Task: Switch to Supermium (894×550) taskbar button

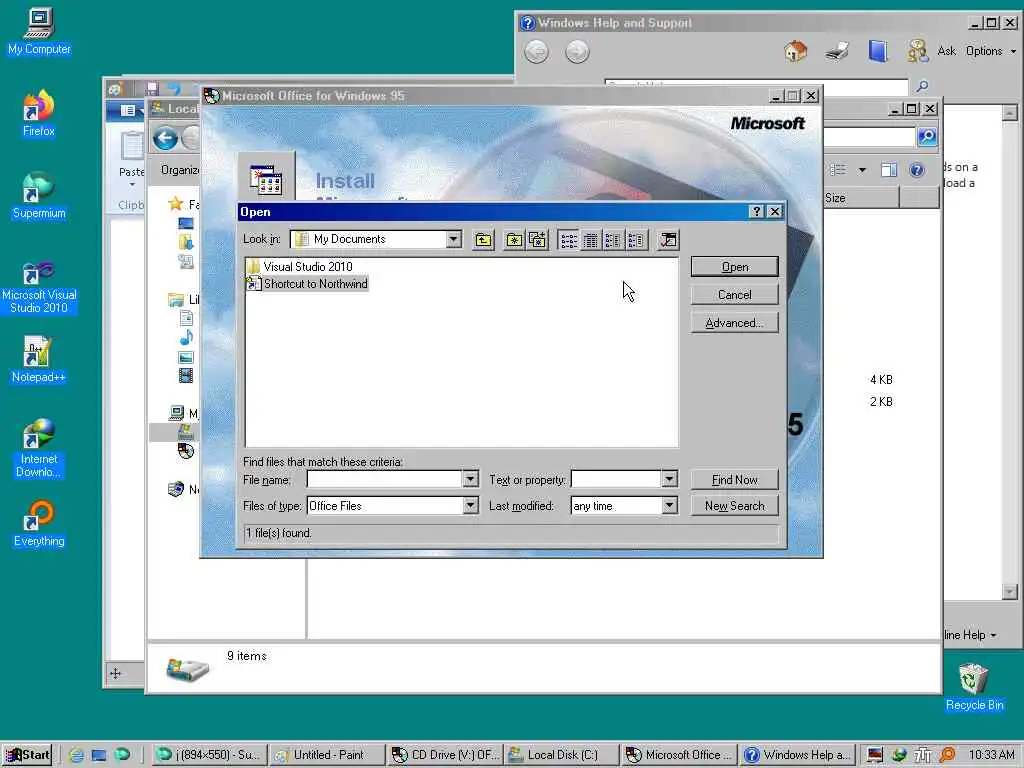Action: click(x=209, y=755)
